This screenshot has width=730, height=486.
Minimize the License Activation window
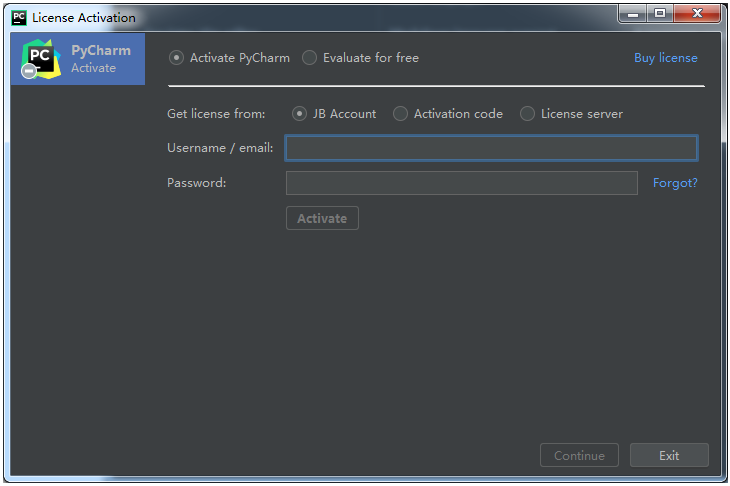(x=633, y=14)
